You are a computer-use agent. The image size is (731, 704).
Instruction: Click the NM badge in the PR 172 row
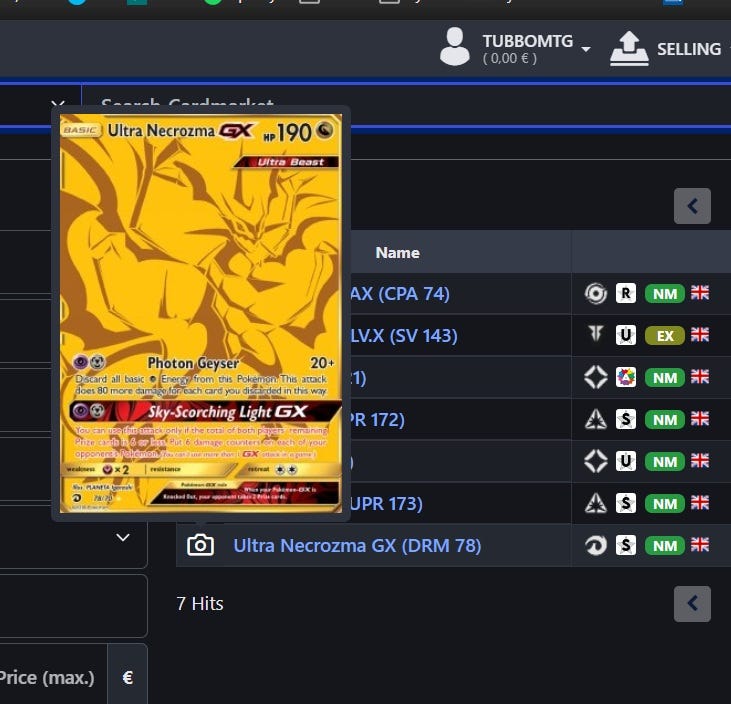point(665,420)
